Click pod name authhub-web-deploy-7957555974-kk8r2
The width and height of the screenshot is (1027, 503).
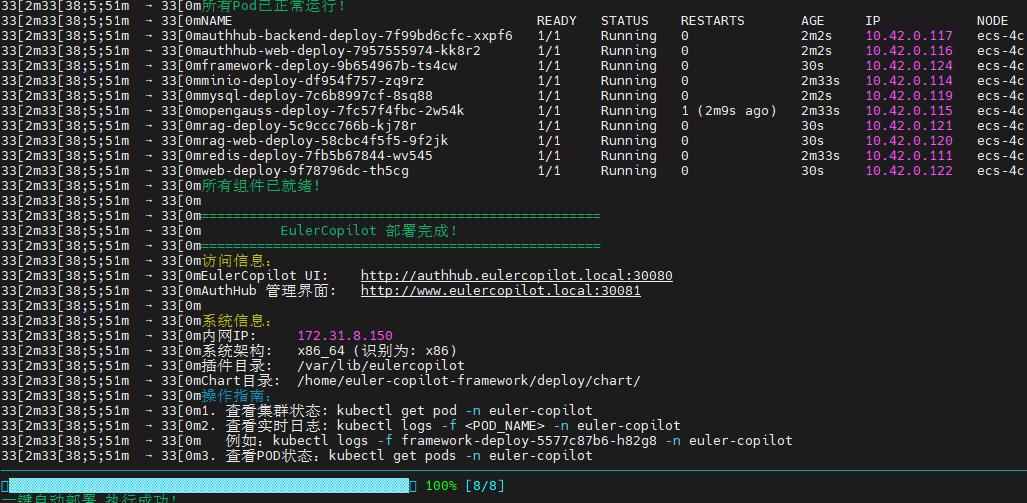[x=341, y=50]
